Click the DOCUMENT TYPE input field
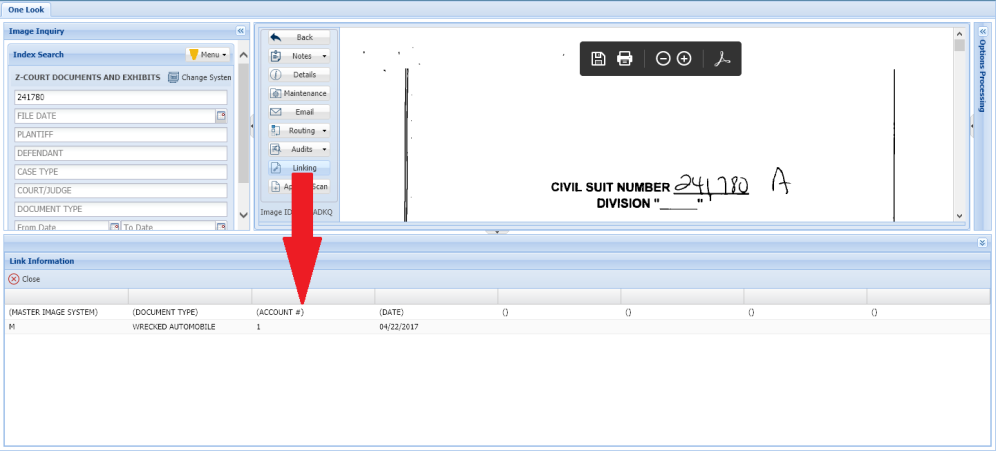1000x453 pixels. coord(121,209)
